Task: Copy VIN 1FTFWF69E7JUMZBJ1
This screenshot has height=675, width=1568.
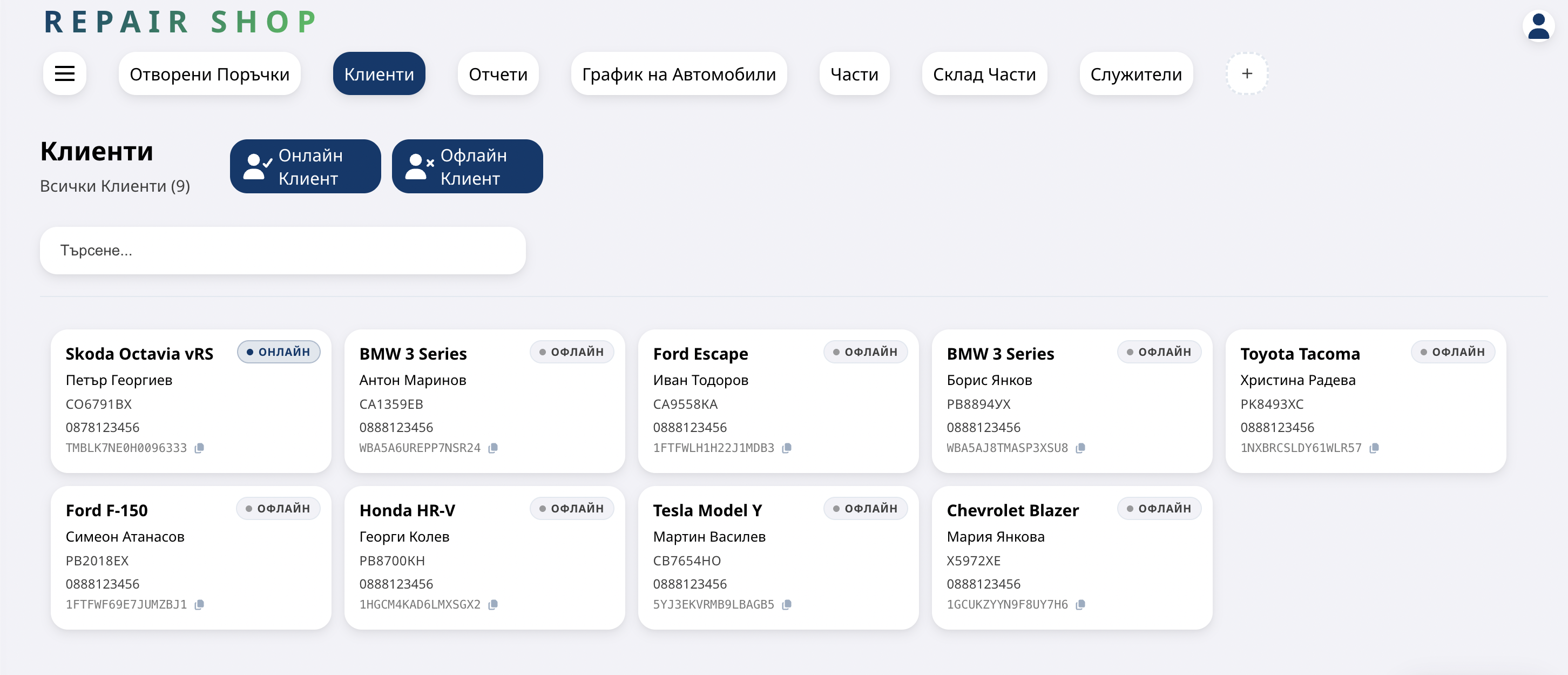Action: [199, 604]
